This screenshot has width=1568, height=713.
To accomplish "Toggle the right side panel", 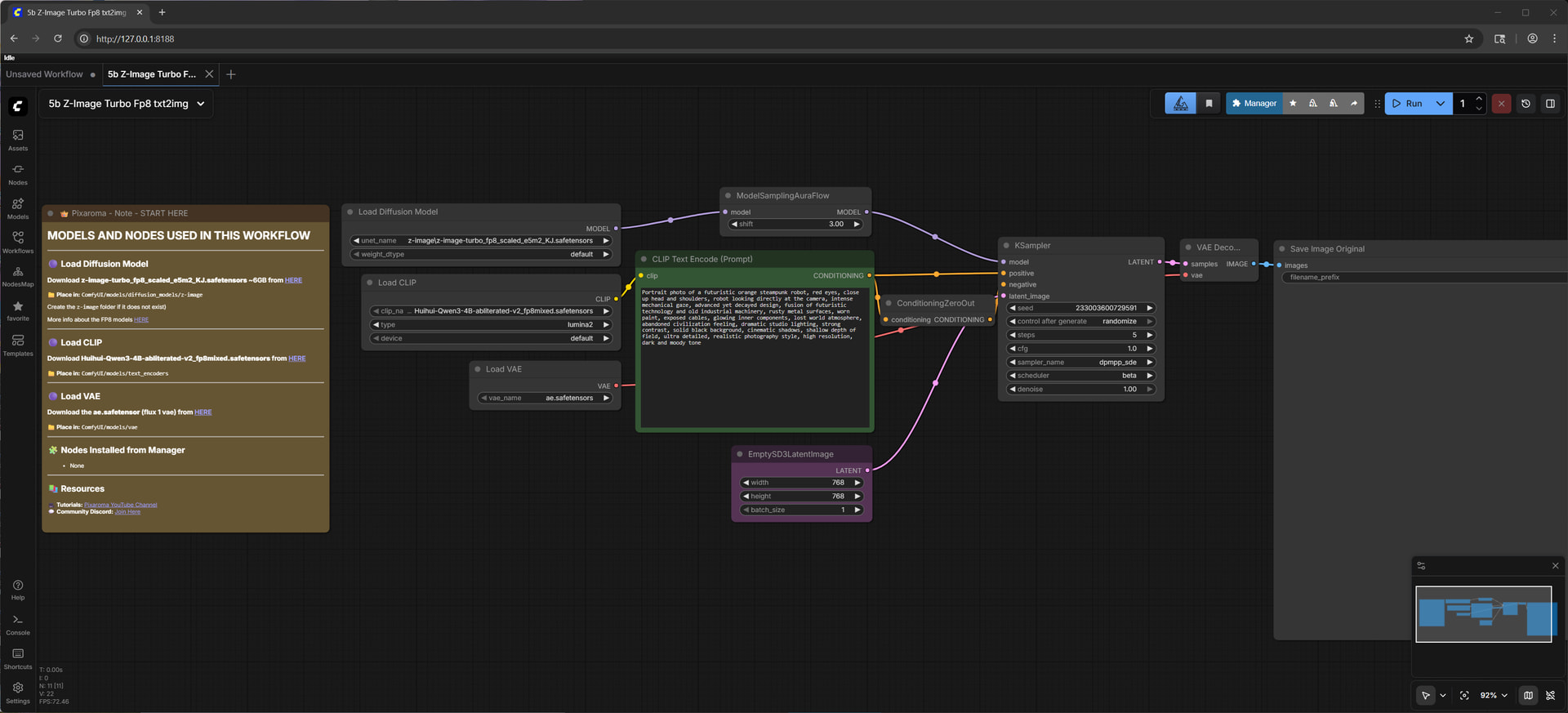I will coord(1550,104).
